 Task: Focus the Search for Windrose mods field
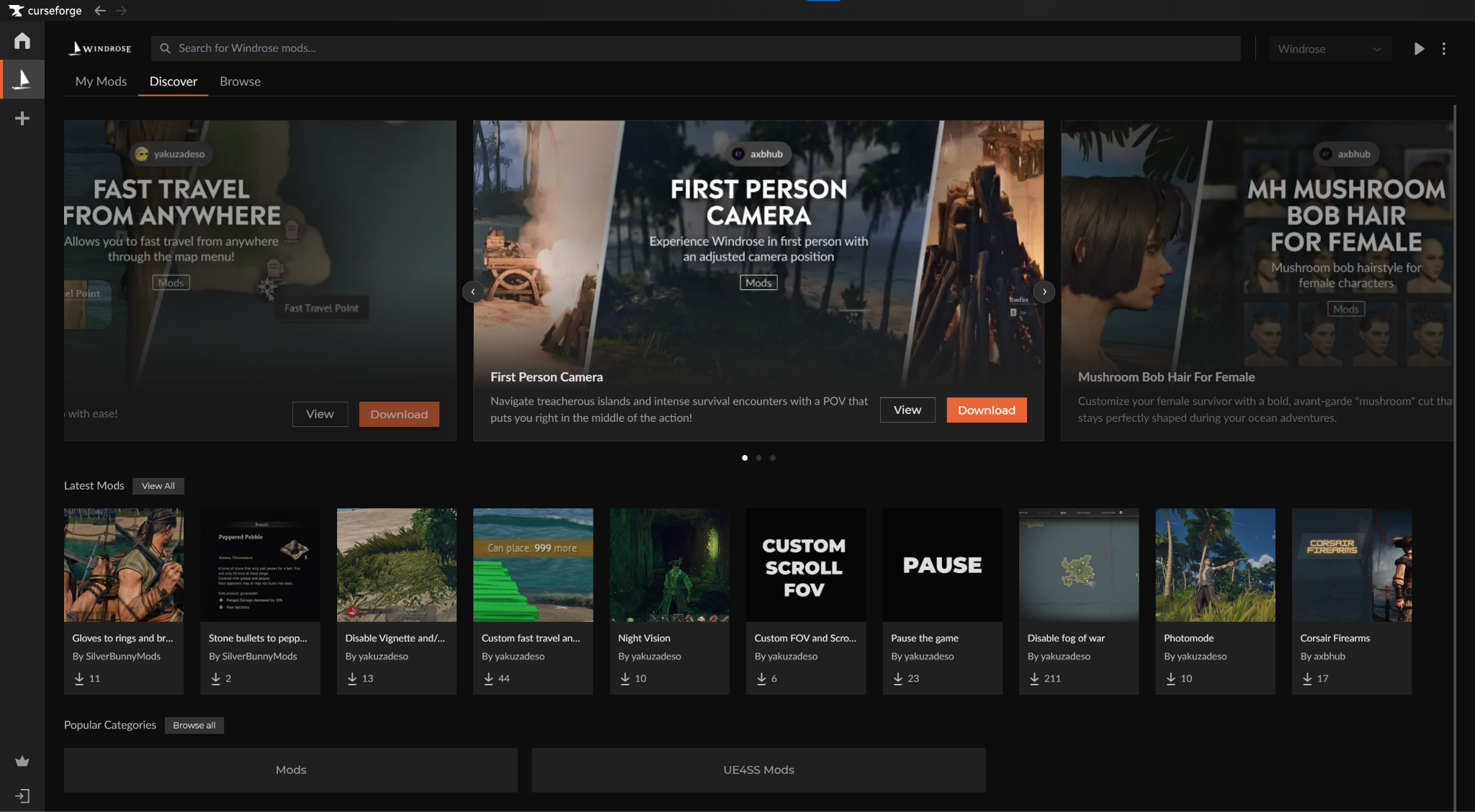[x=696, y=48]
